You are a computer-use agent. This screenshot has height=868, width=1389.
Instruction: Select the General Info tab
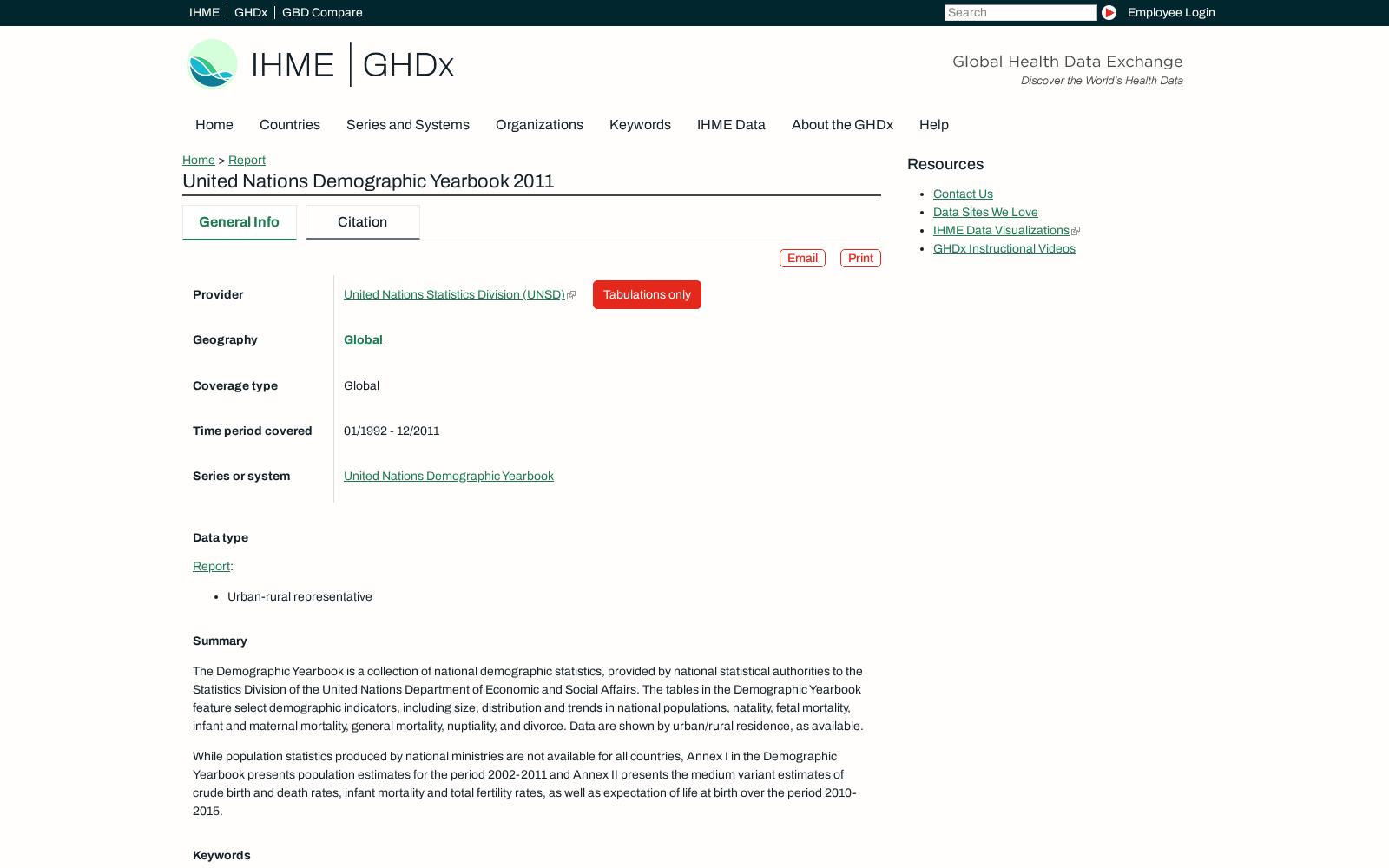pos(240,222)
